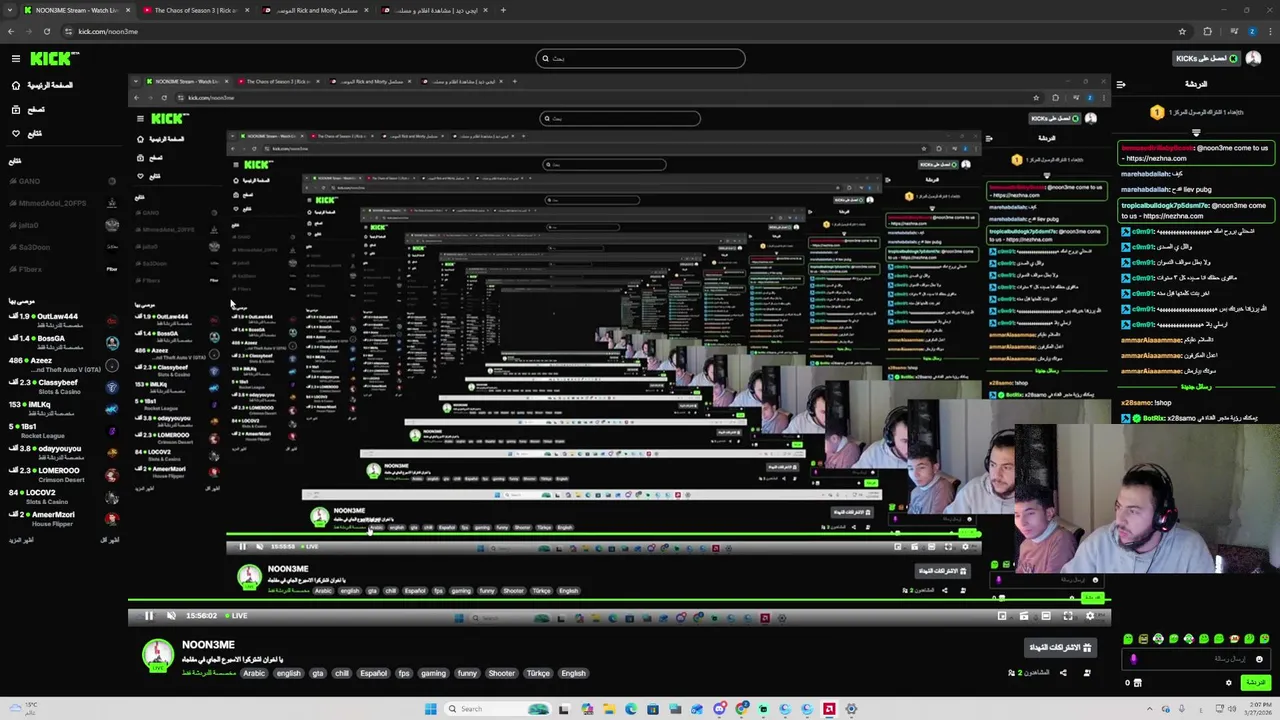Open the user avatar menu in Kick header
Viewport: 1280px width, 720px height.
[1255, 58]
